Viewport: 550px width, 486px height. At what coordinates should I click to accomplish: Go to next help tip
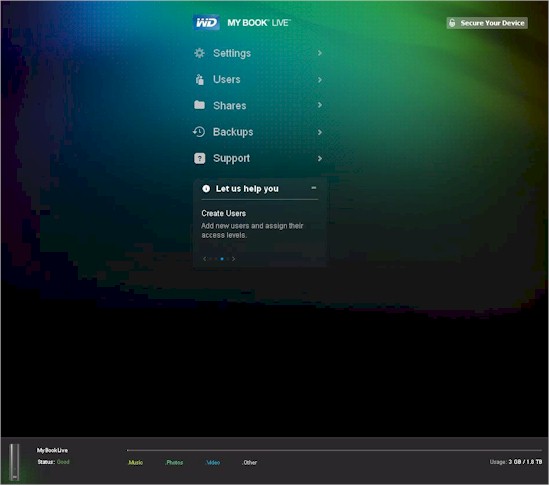click(234, 259)
